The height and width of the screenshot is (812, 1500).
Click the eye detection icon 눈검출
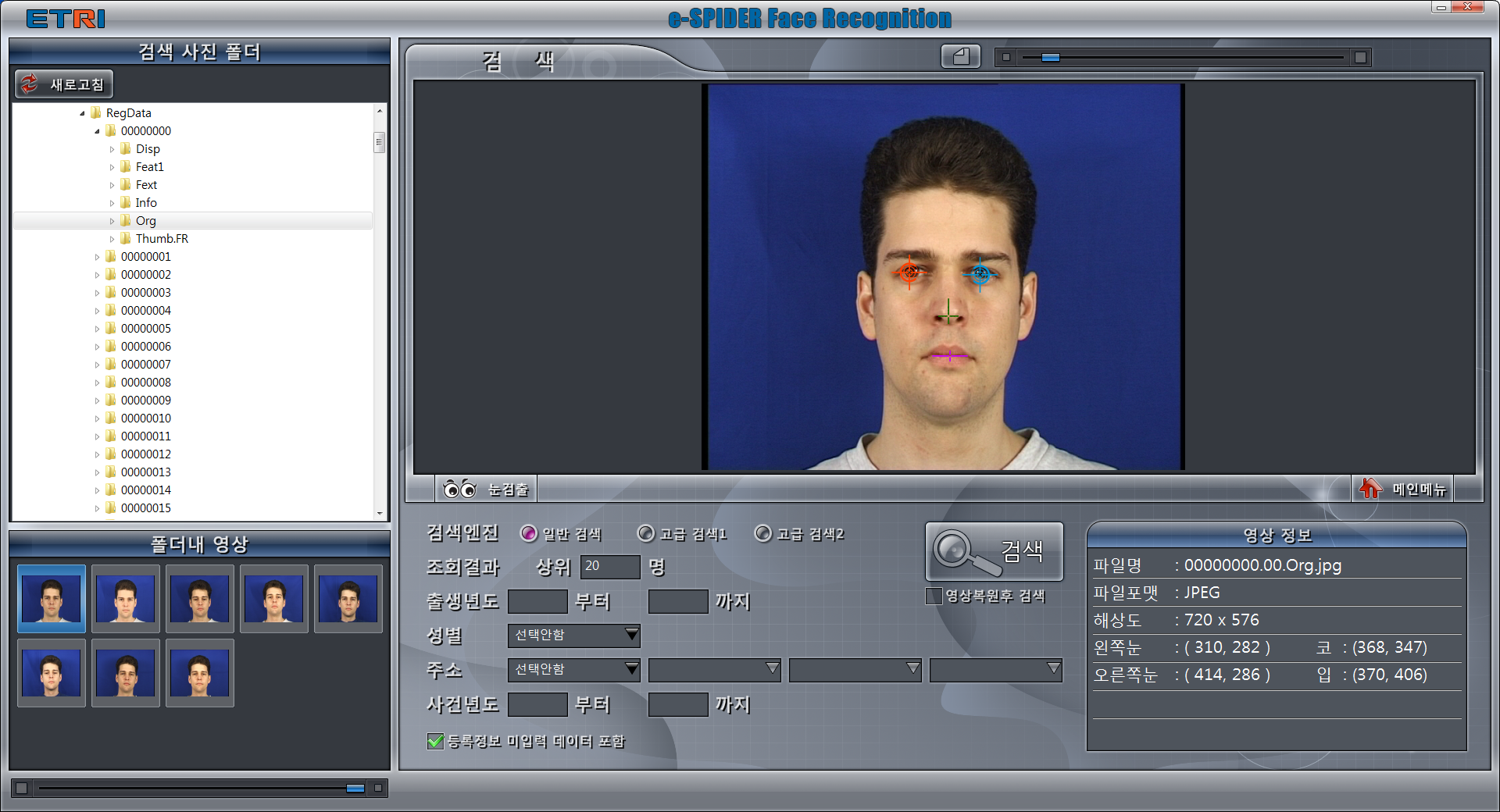point(459,490)
